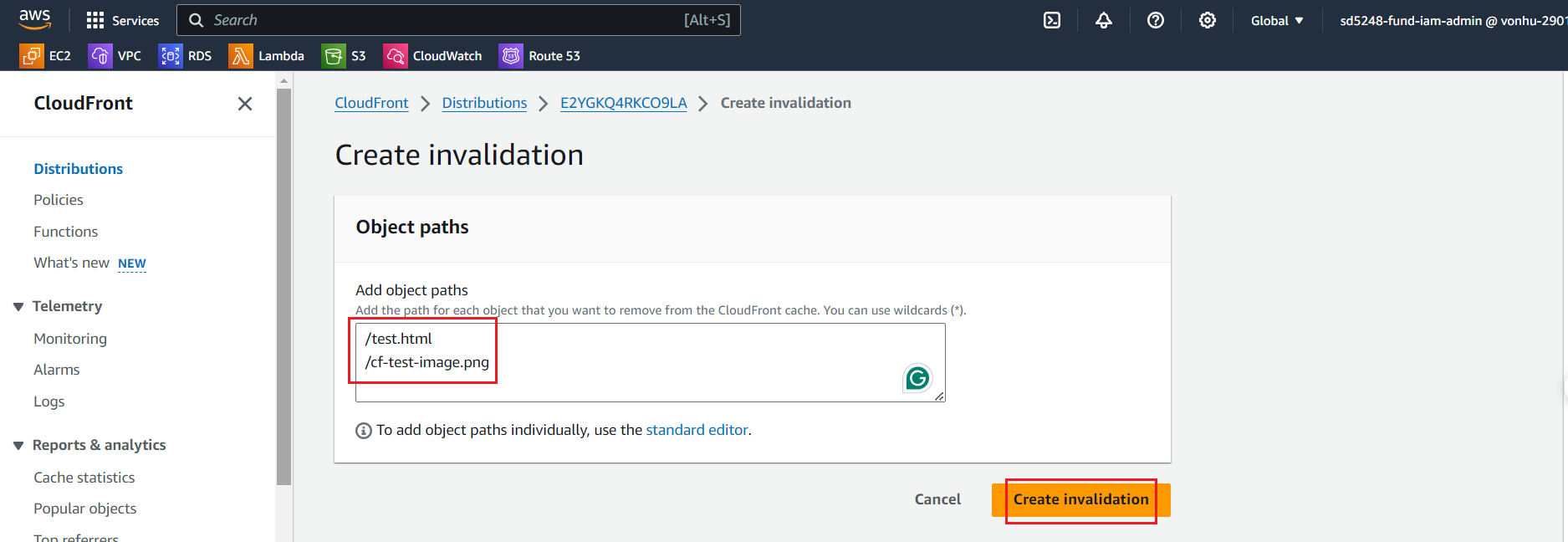Collapse the Reports & analytics section
This screenshot has width=1568, height=542.
[x=18, y=446]
